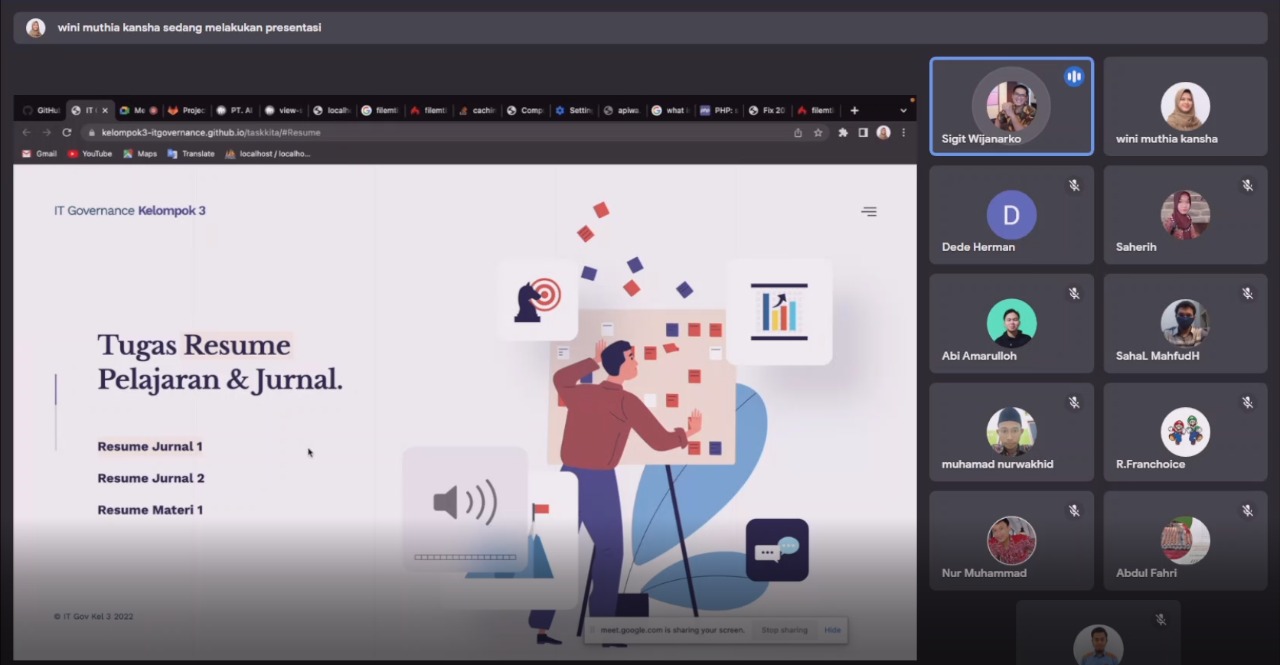
Task: Bookmark page with the star icon
Action: click(x=818, y=132)
